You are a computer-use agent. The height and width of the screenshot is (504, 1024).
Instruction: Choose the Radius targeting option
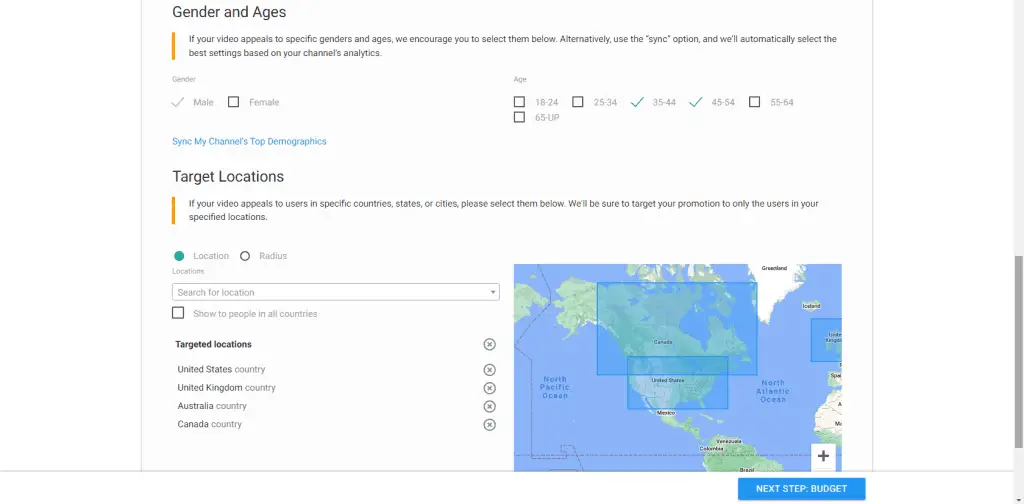(245, 256)
